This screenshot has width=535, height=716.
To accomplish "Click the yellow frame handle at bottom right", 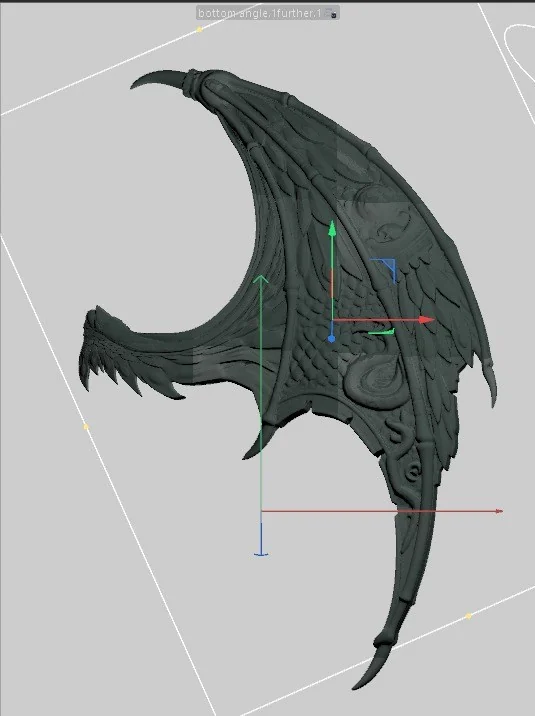I will click(468, 616).
